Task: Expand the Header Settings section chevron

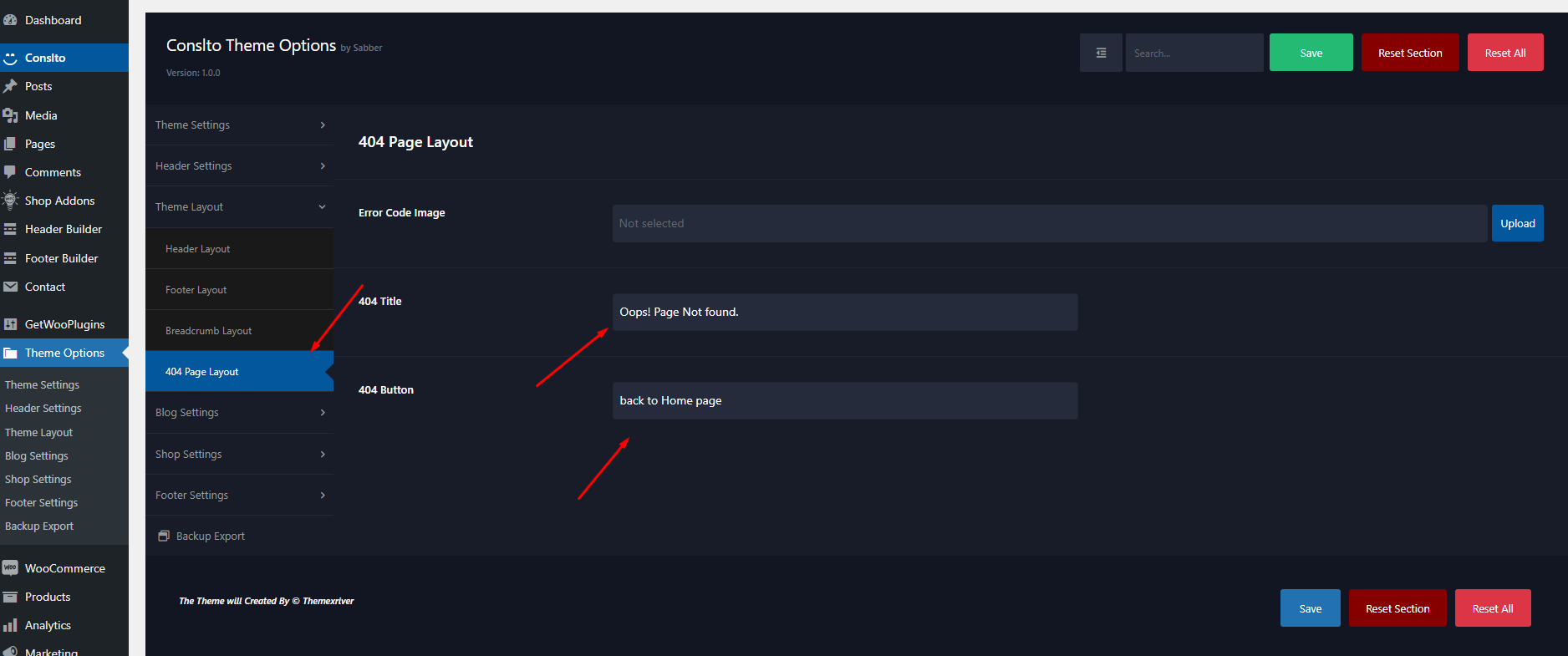Action: coord(323,165)
